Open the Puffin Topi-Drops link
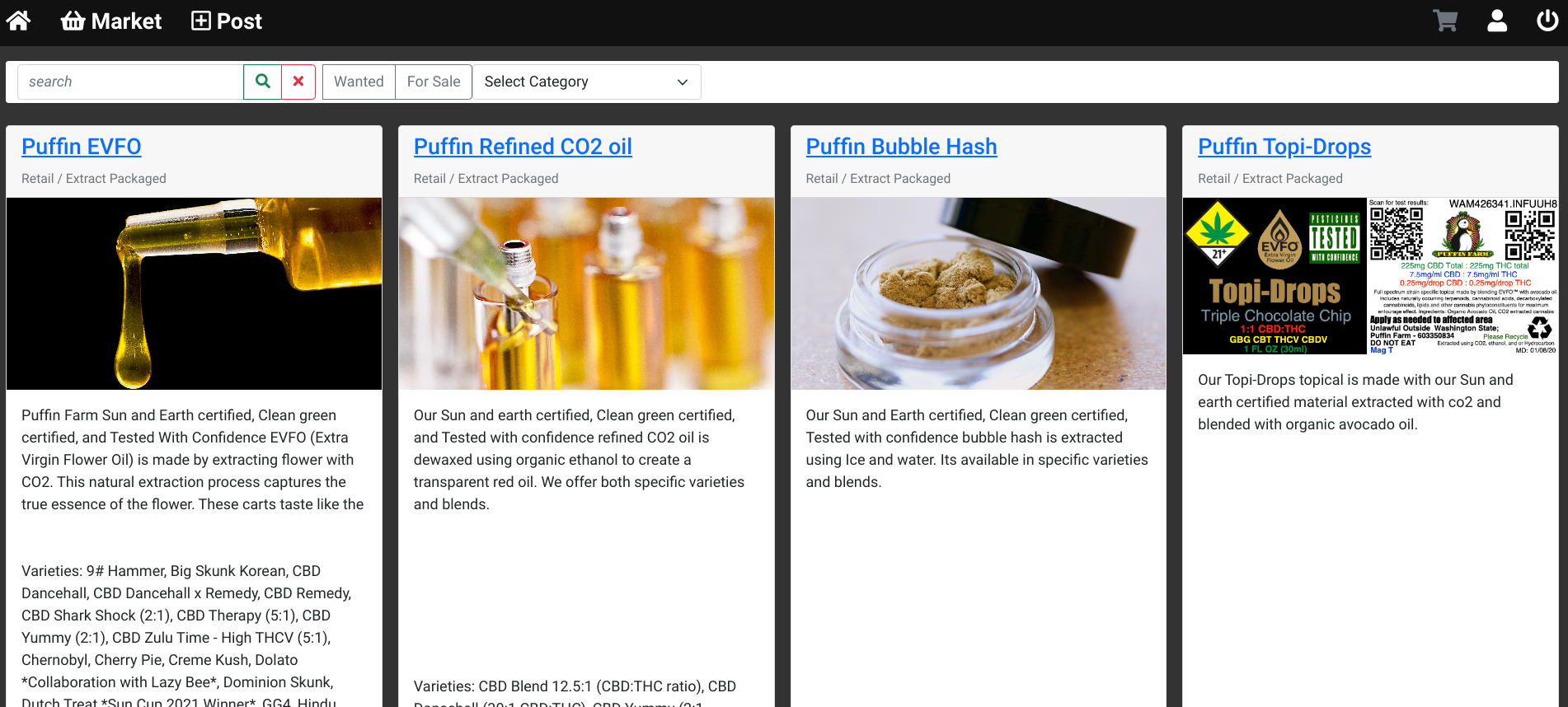This screenshot has height=707, width=1568. pyautogui.click(x=1284, y=147)
